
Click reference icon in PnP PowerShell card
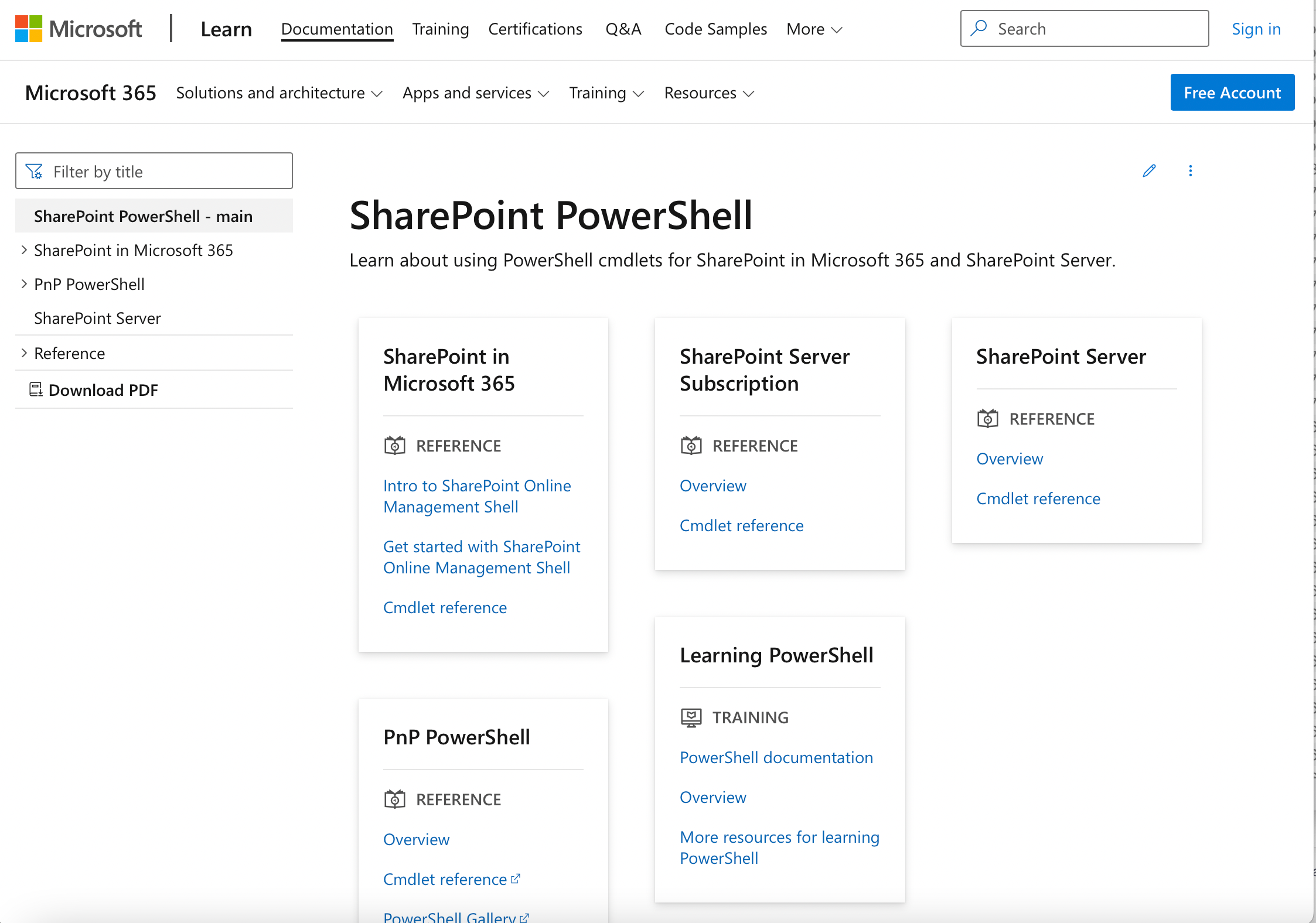(x=395, y=799)
